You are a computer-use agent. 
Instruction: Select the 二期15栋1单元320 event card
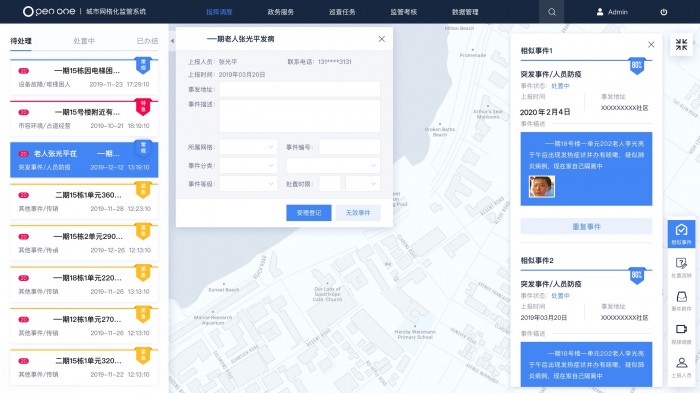tap(84, 367)
